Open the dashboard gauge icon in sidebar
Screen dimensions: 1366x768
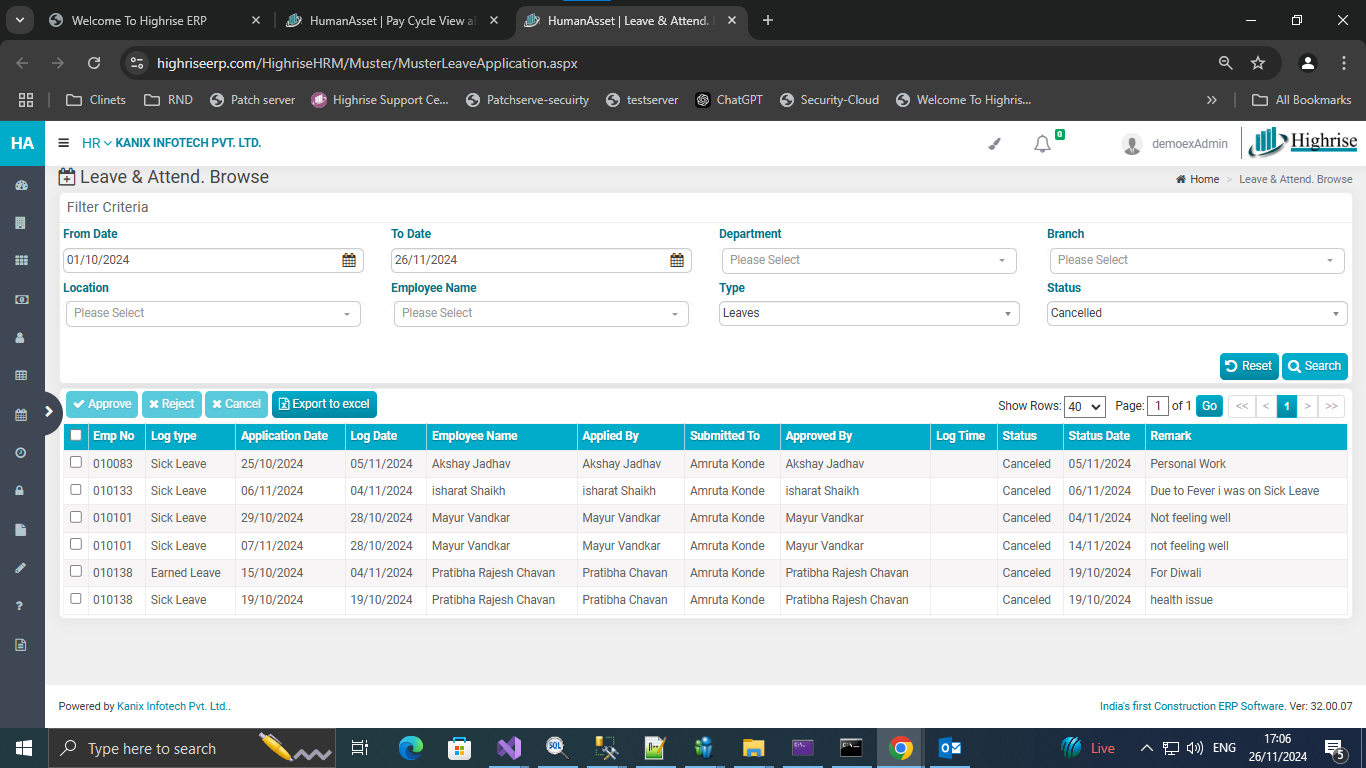pyautogui.click(x=21, y=185)
